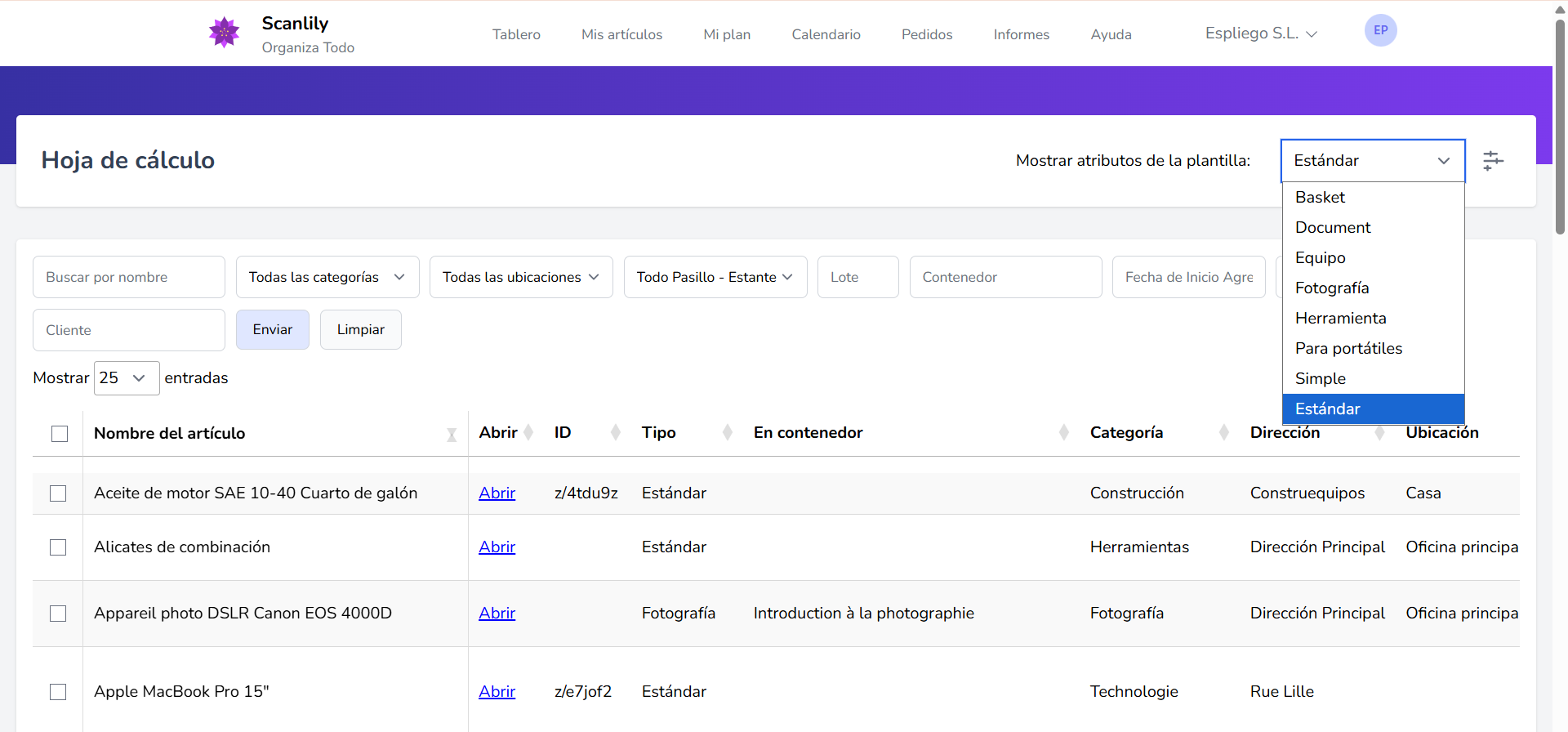Choose Para portátiles template option
Image resolution: width=1568 pixels, height=732 pixels.
[1374, 348]
